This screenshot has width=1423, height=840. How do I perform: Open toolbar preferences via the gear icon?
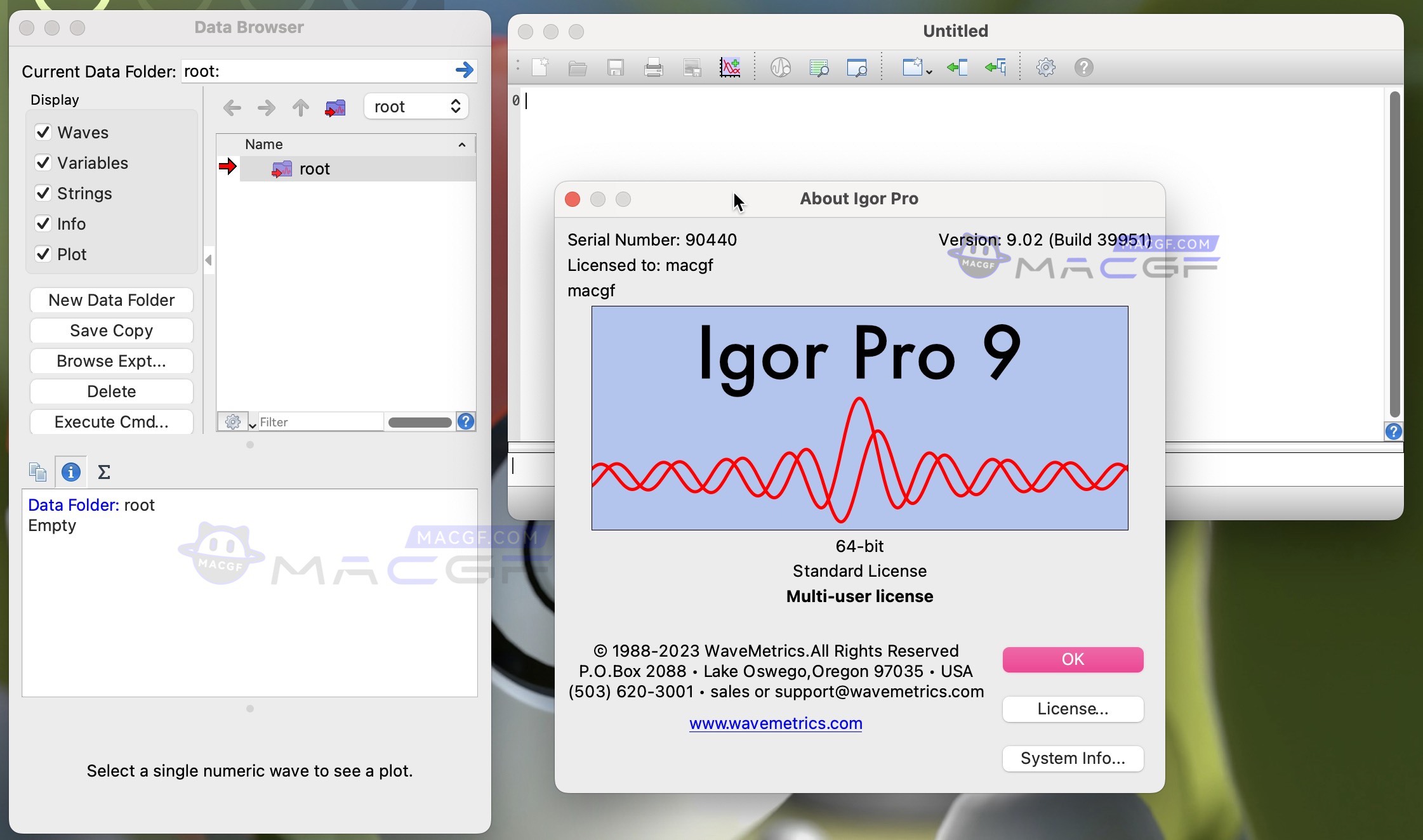pos(1045,67)
